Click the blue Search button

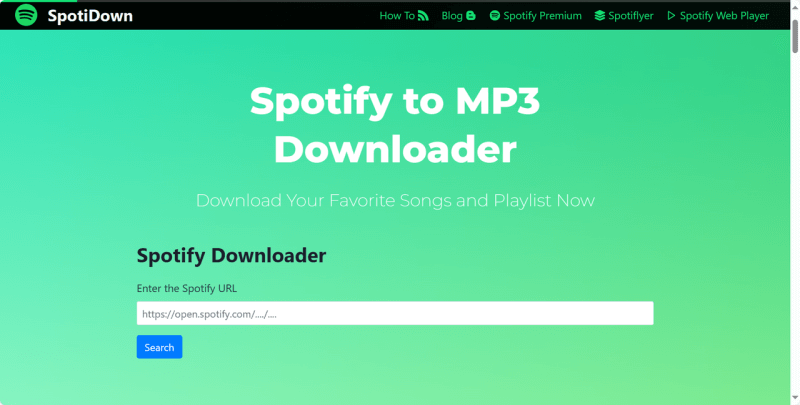159,347
